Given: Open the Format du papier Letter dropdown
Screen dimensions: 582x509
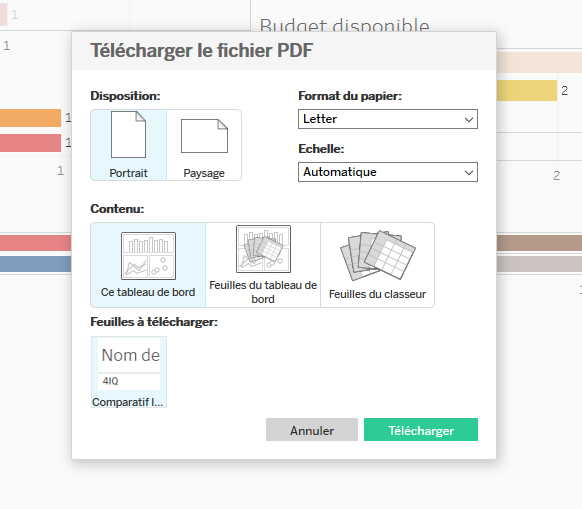Looking at the screenshot, I should tap(388, 119).
